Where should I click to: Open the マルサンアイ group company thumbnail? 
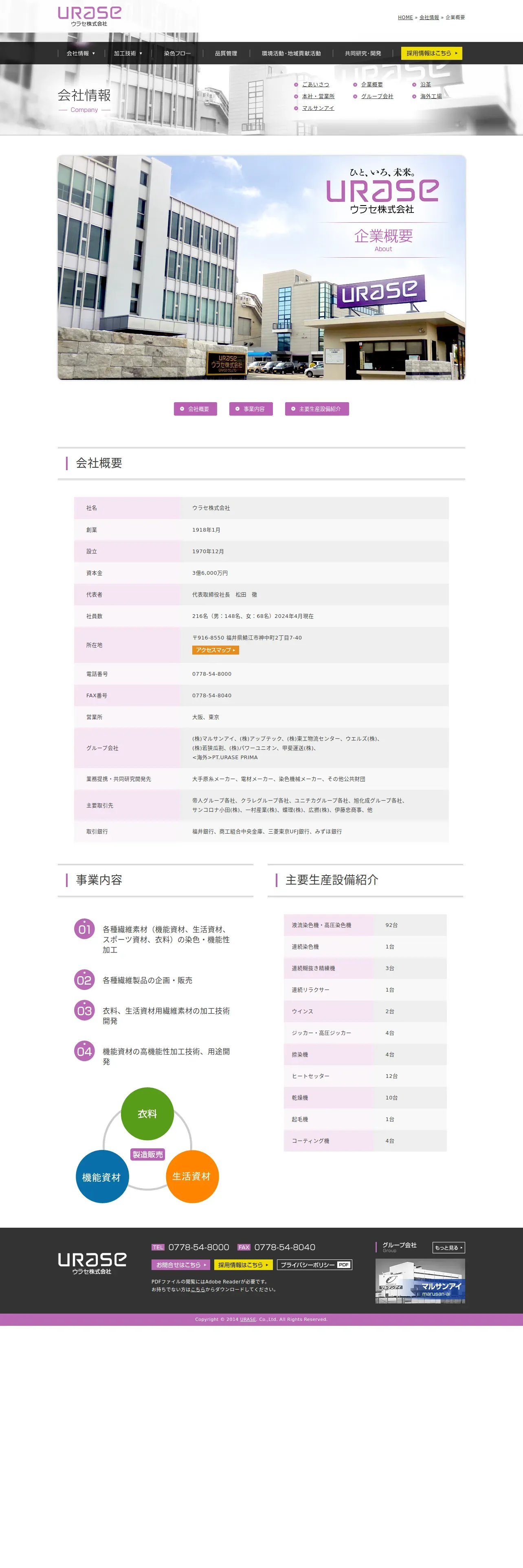point(420,1281)
